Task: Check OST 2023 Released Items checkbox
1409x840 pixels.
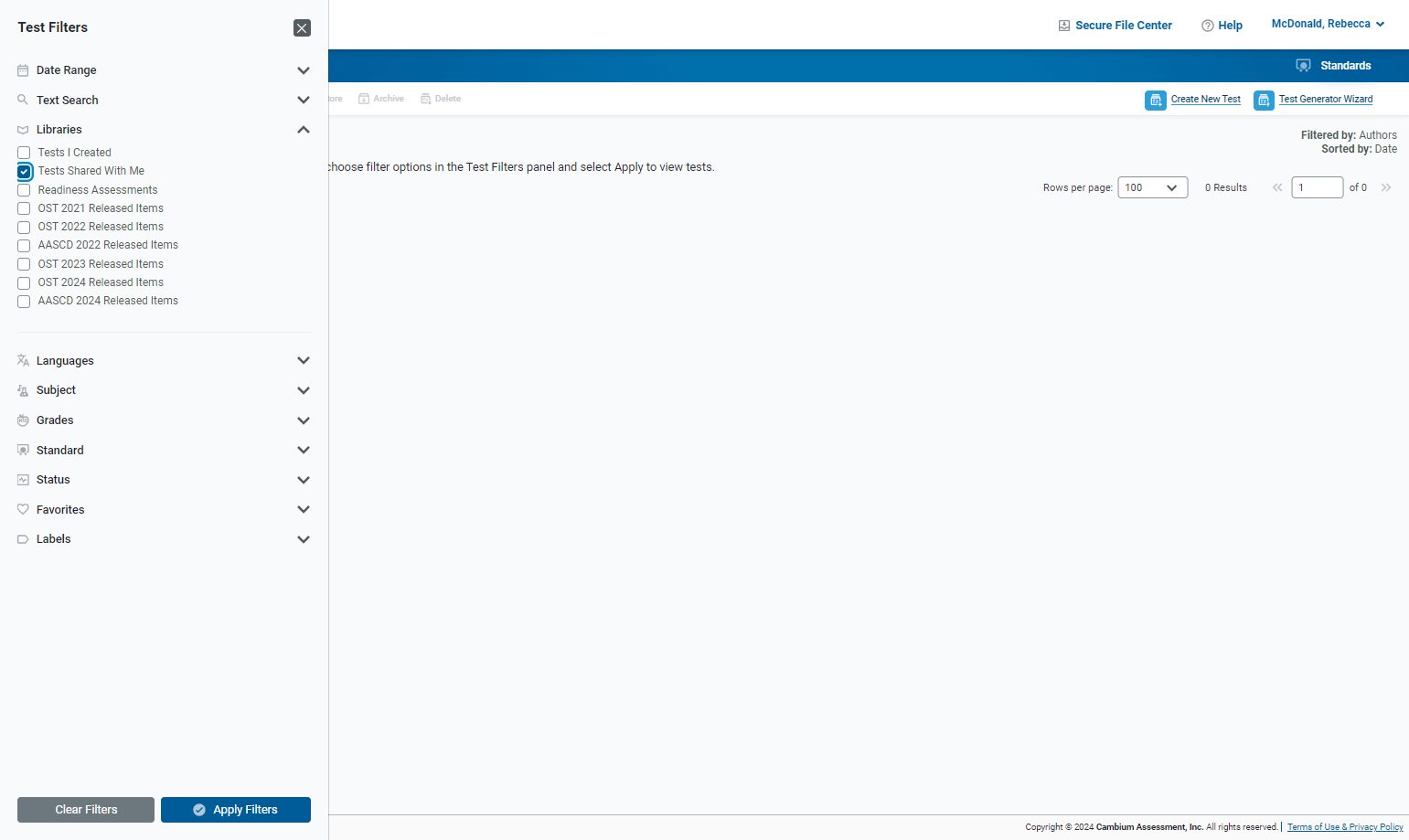Action: 24,264
